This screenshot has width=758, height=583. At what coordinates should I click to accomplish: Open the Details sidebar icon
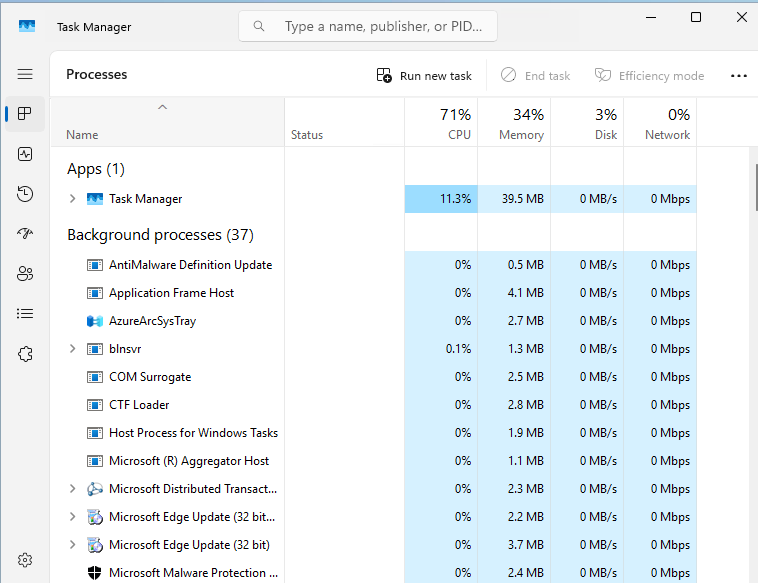click(25, 314)
